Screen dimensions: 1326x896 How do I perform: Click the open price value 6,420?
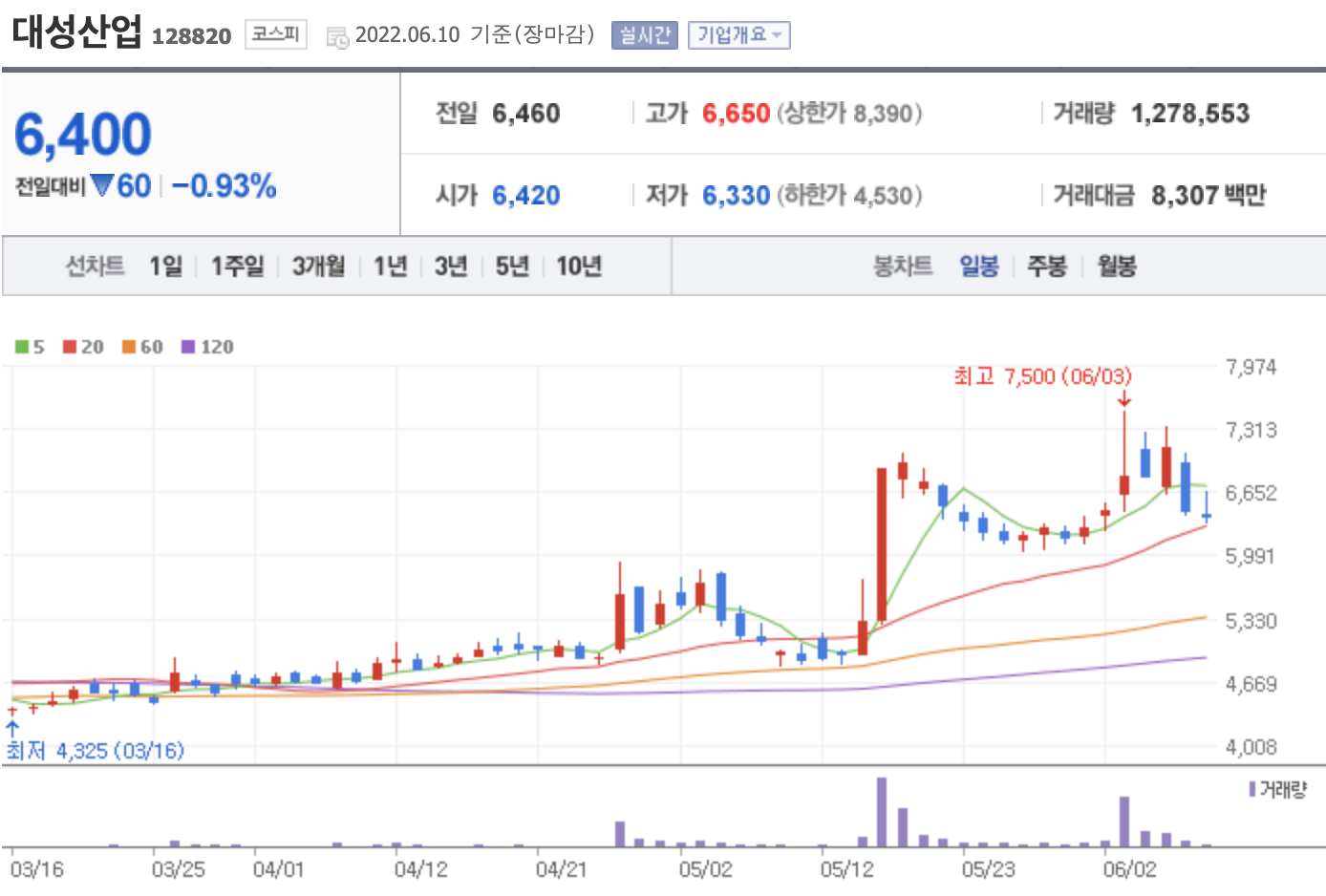(x=526, y=196)
